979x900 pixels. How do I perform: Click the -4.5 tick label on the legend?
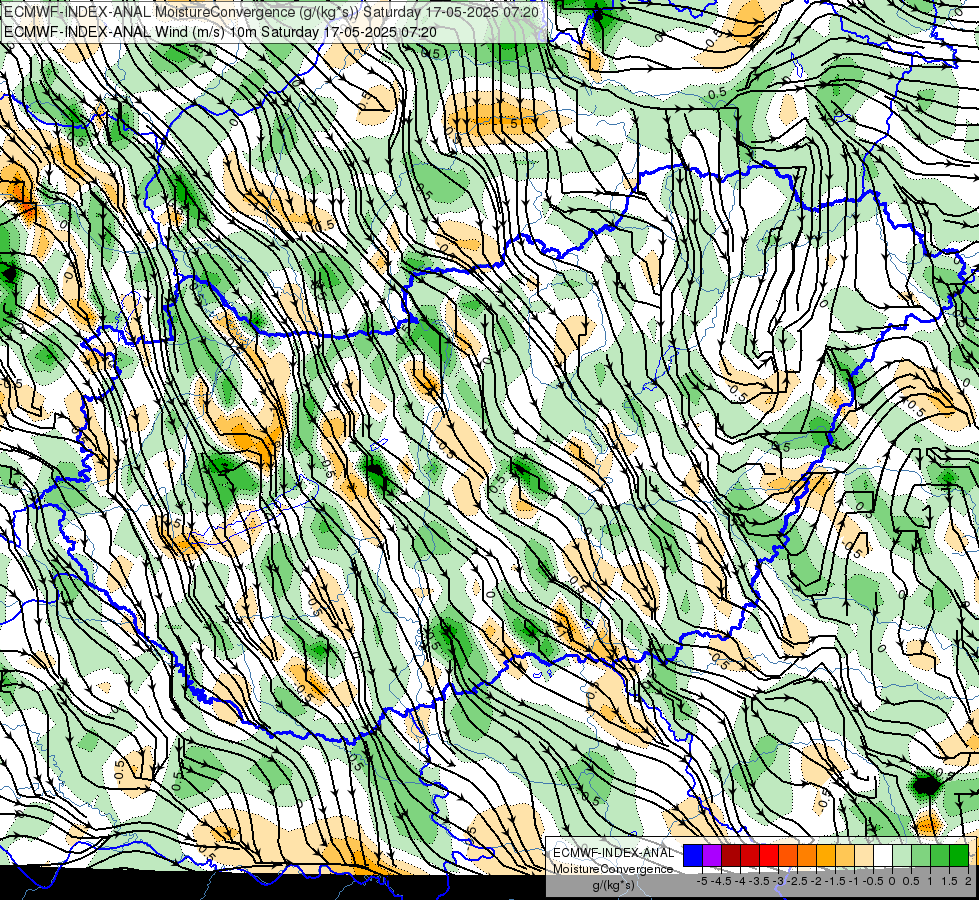pos(721,881)
